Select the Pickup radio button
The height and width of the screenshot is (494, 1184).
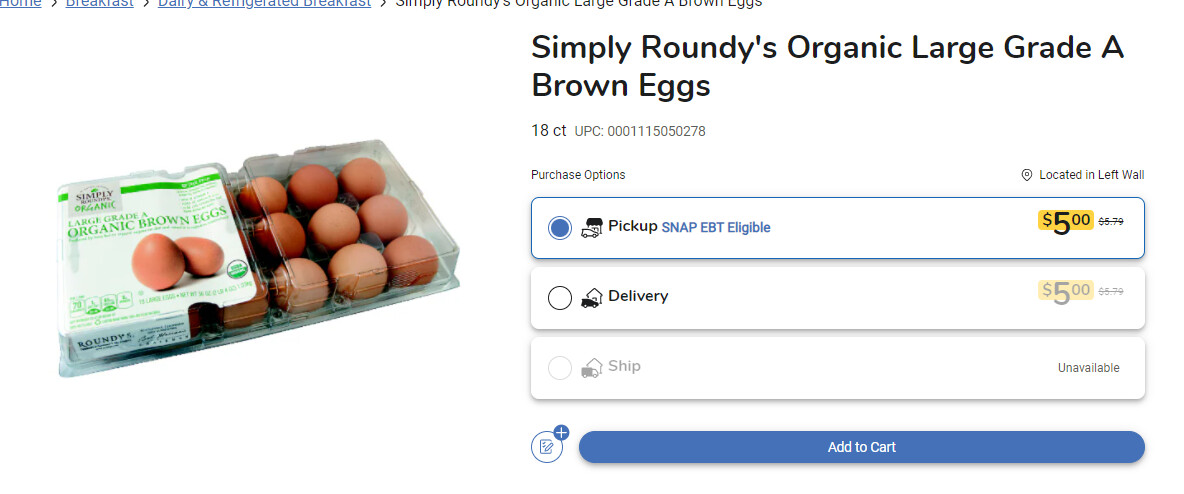click(x=560, y=228)
